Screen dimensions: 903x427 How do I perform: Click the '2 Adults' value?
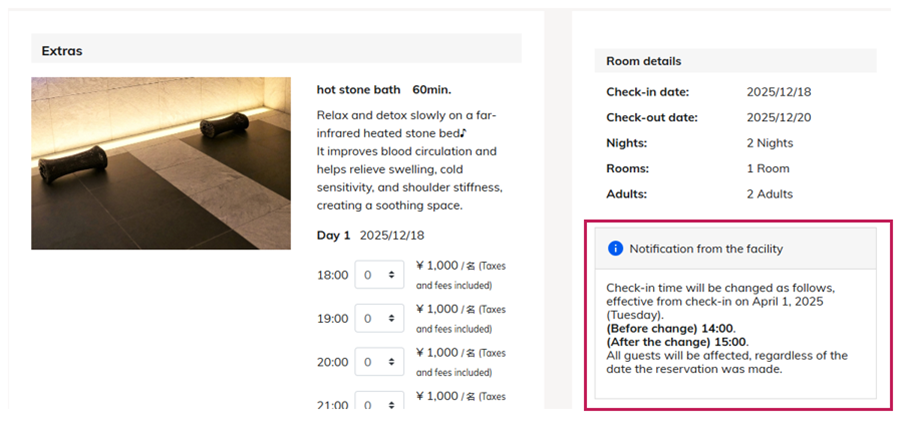(769, 194)
